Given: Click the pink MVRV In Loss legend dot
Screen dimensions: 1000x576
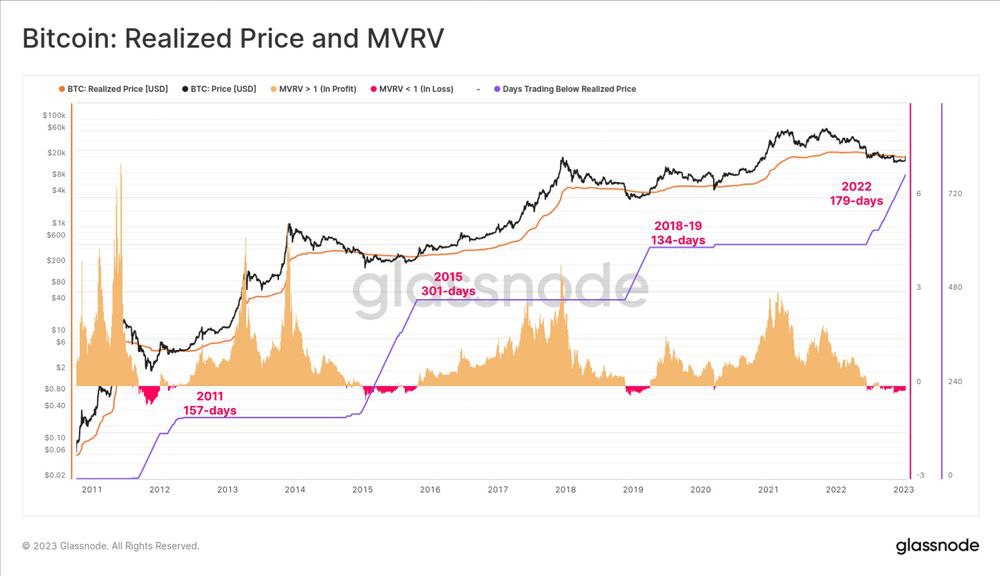Looking at the screenshot, I should (374, 89).
